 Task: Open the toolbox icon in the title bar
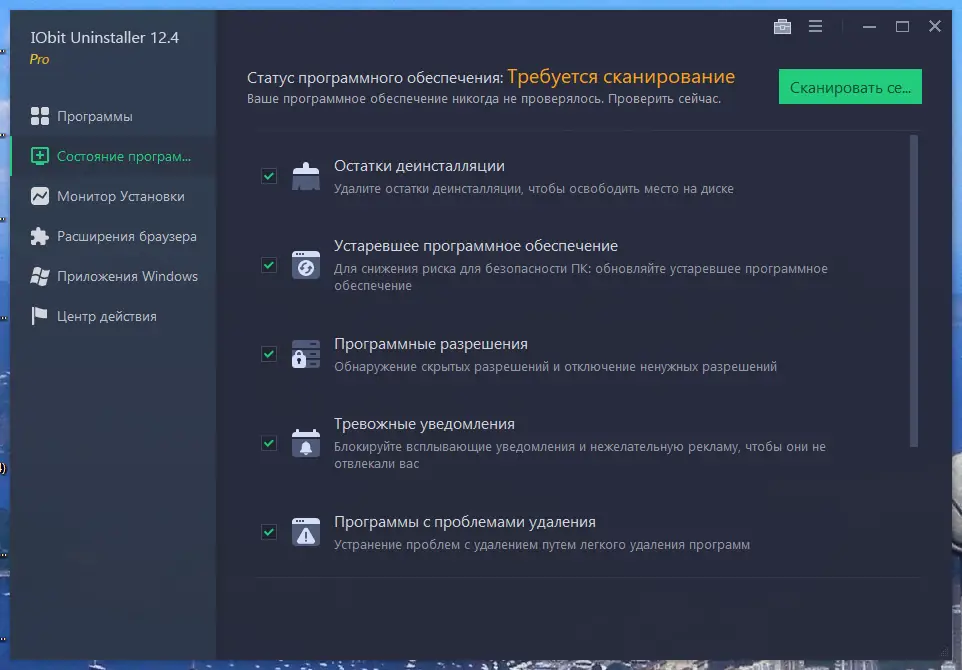pyautogui.click(x=782, y=26)
